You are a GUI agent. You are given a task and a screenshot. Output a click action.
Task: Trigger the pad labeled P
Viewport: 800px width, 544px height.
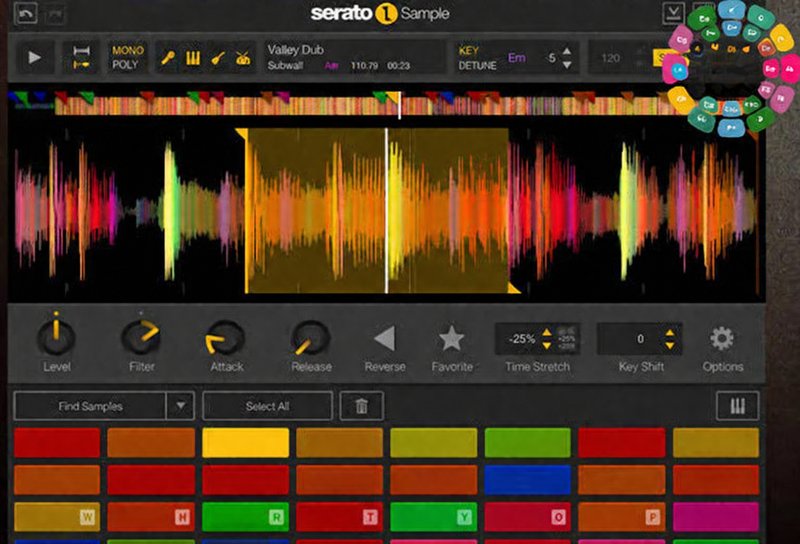pyautogui.click(x=622, y=517)
